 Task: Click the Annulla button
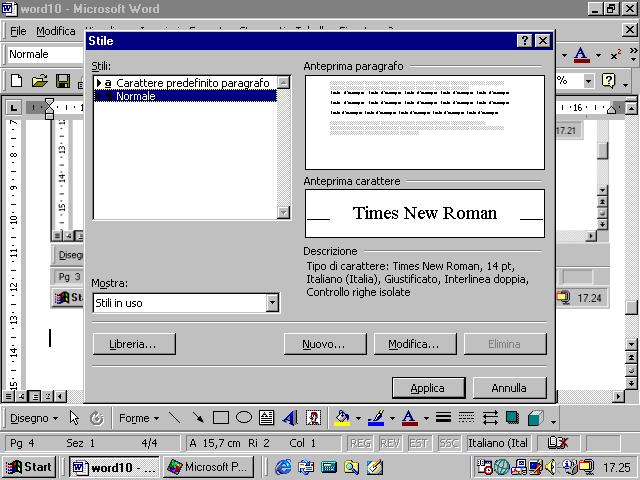[509, 388]
